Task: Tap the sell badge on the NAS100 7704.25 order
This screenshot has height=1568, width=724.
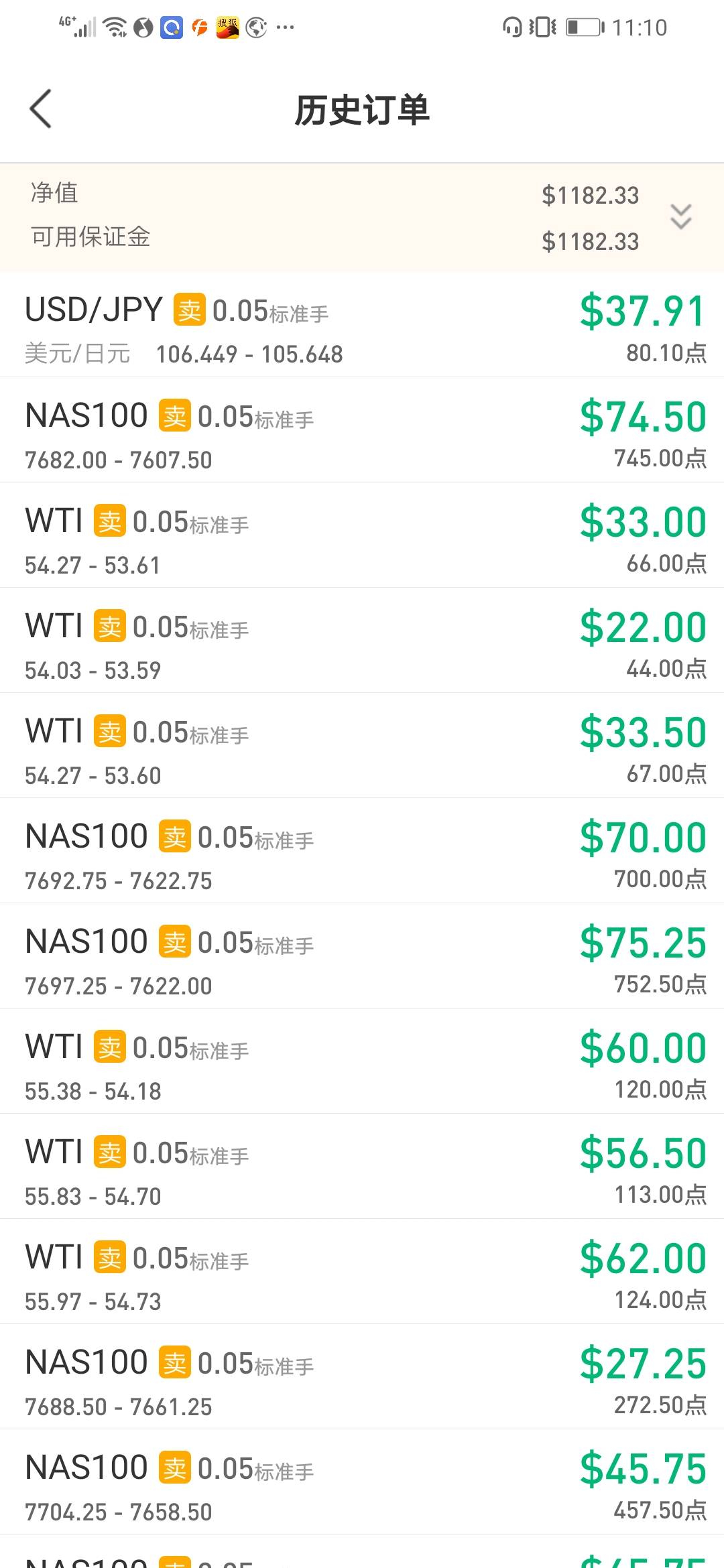Action: pos(175,1468)
